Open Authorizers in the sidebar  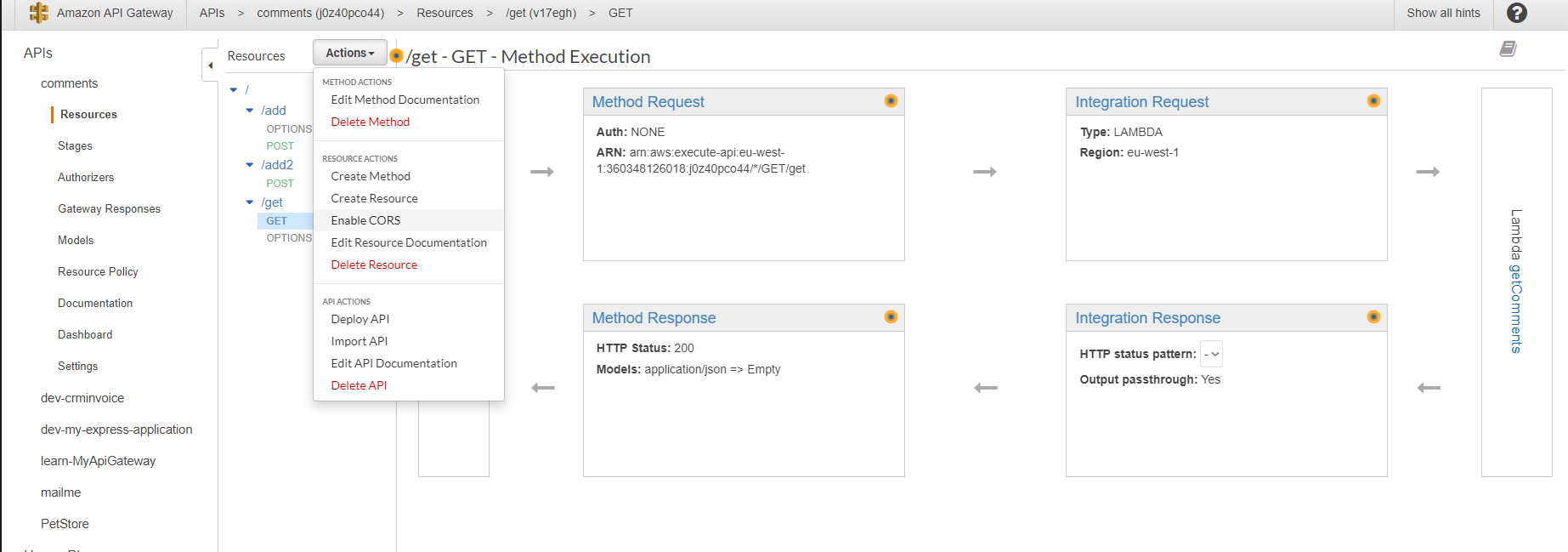click(x=86, y=178)
